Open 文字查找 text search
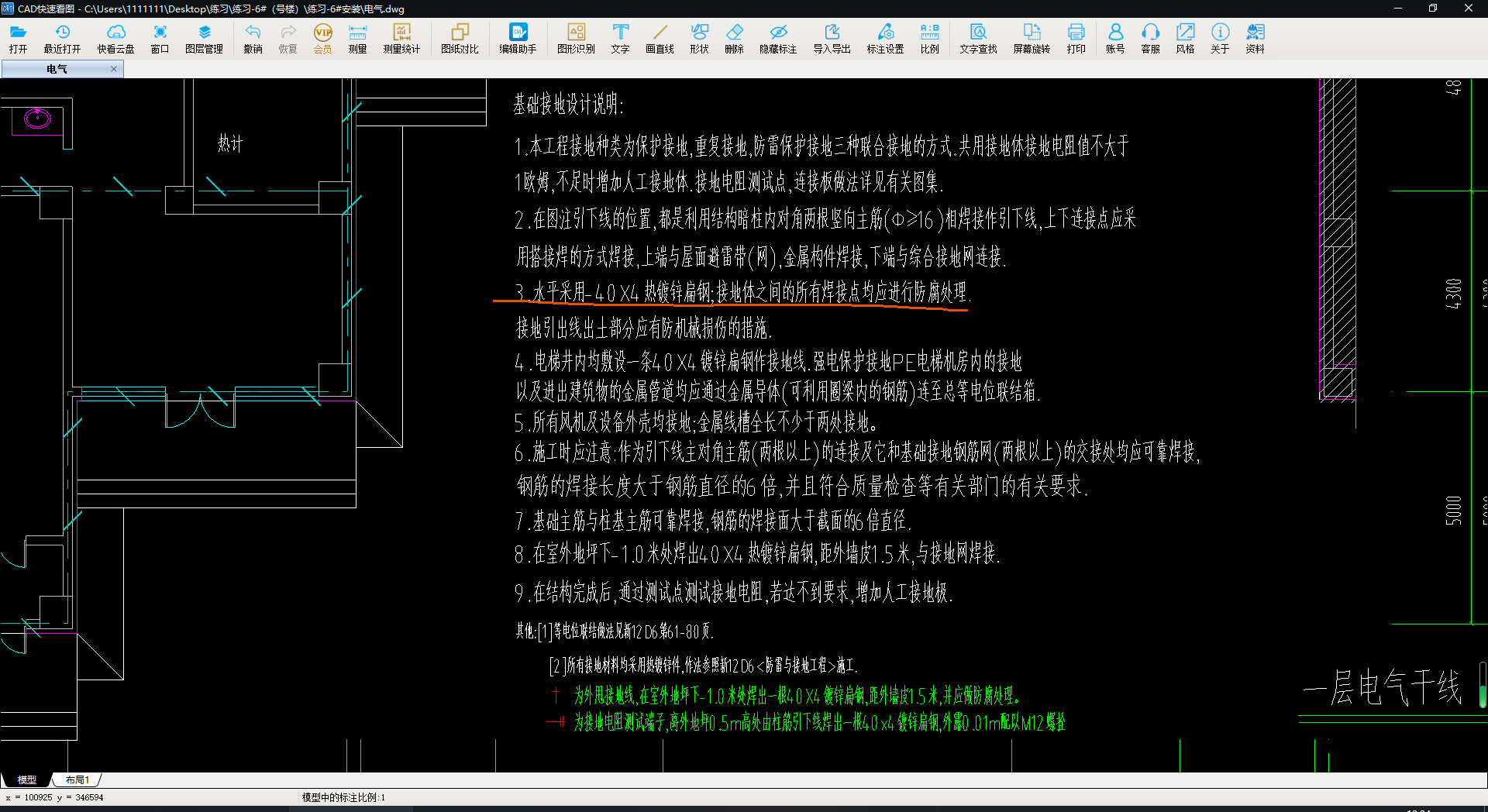Image resolution: width=1488 pixels, height=812 pixels. 978,38
